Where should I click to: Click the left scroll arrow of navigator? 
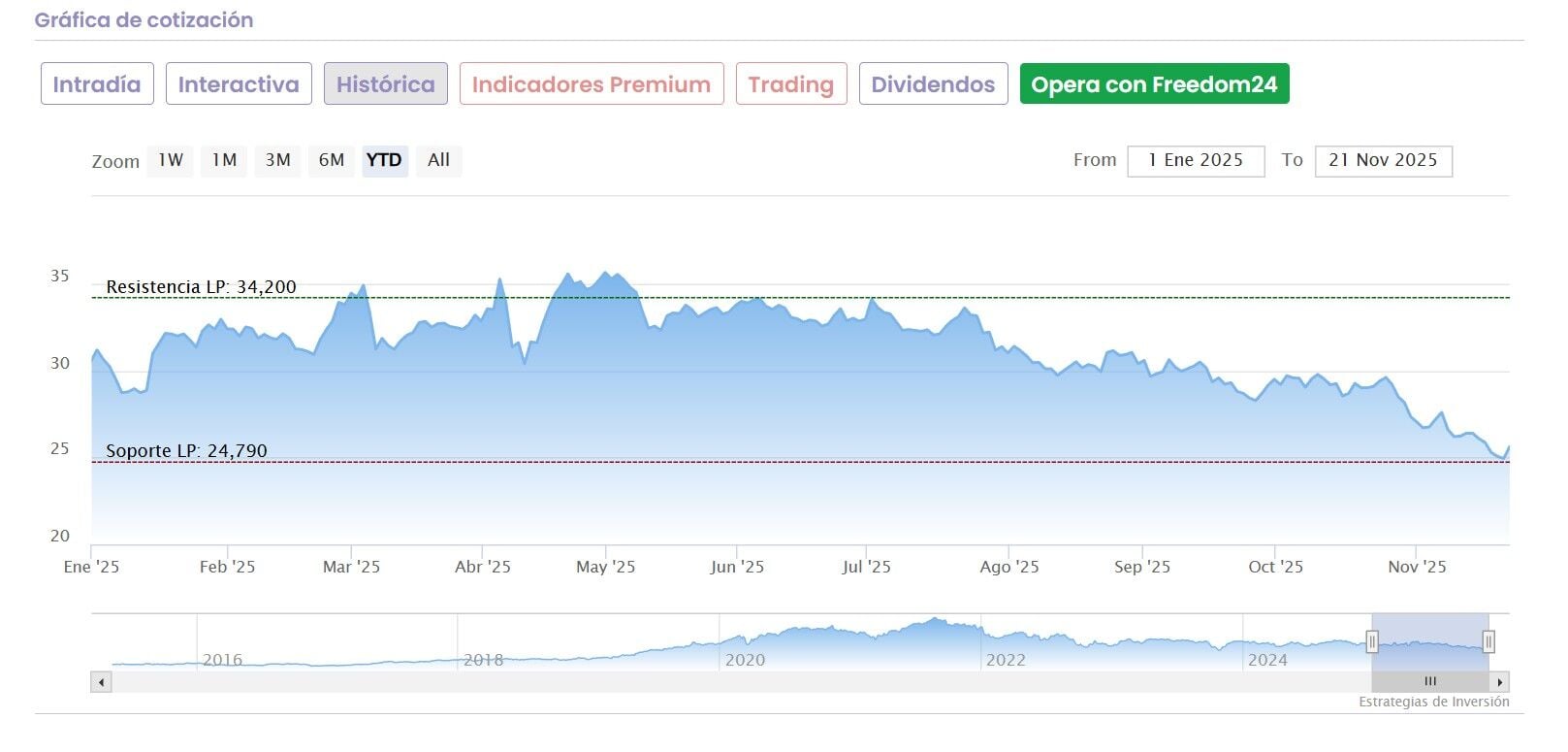point(101,682)
